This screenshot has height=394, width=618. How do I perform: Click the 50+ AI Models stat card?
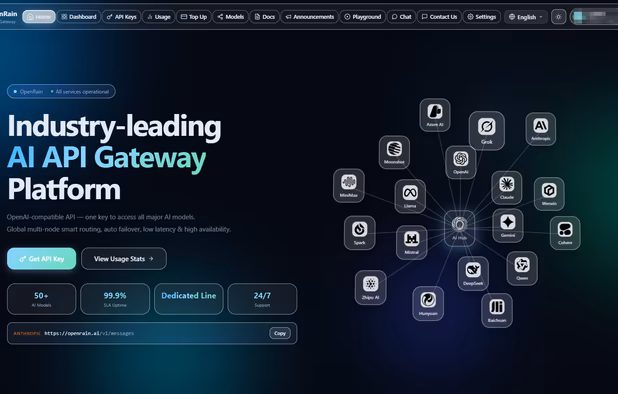pos(41,299)
